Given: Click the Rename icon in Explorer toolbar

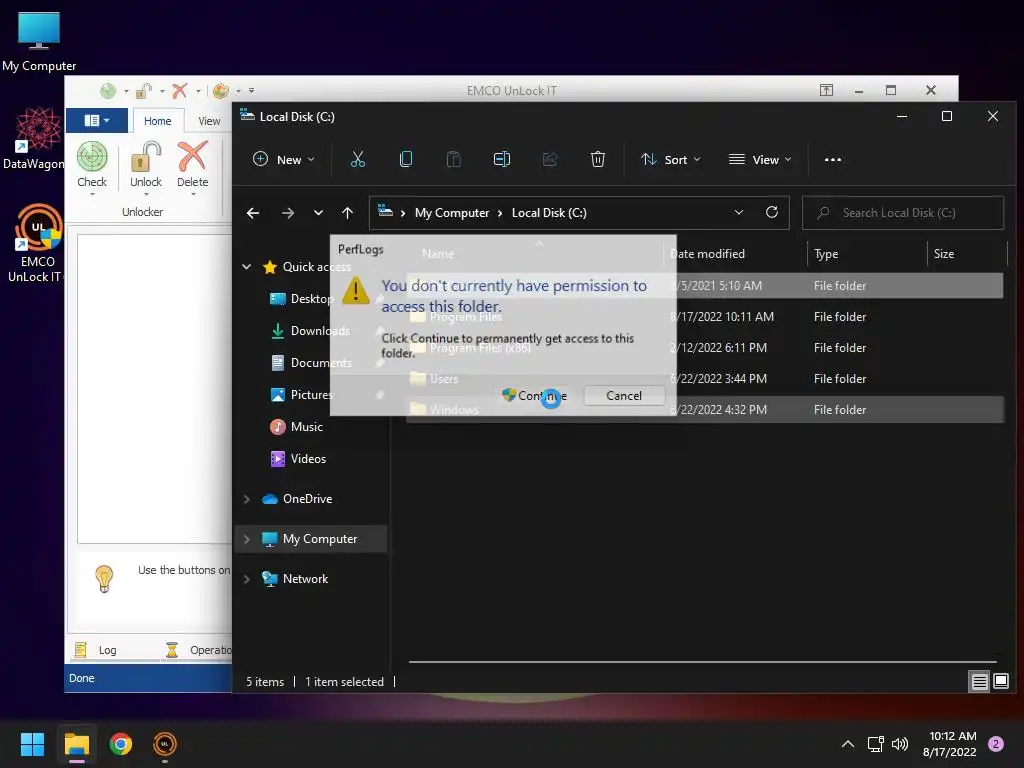Looking at the screenshot, I should coord(502,159).
